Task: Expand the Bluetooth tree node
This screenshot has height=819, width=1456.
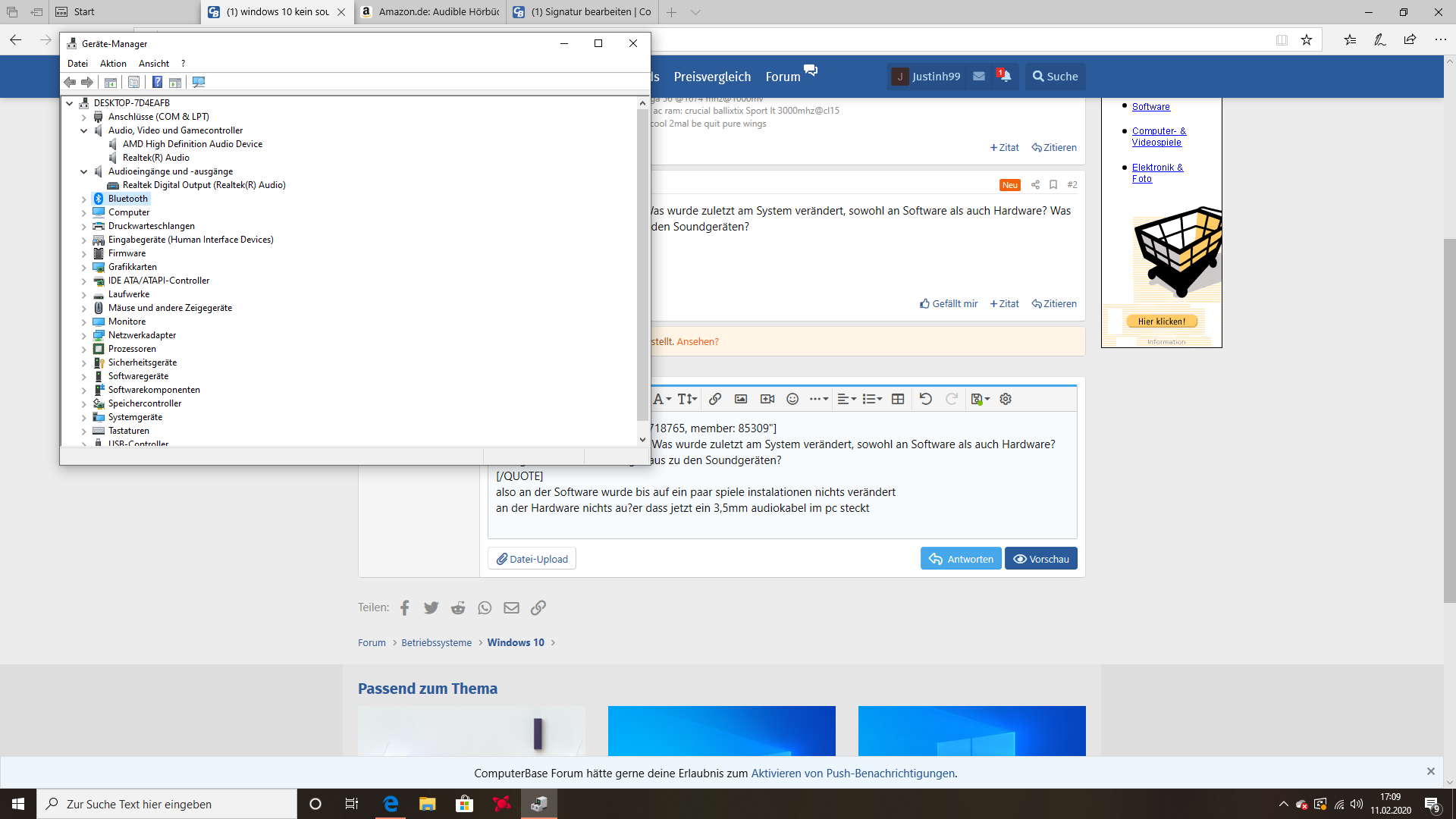Action: [84, 199]
